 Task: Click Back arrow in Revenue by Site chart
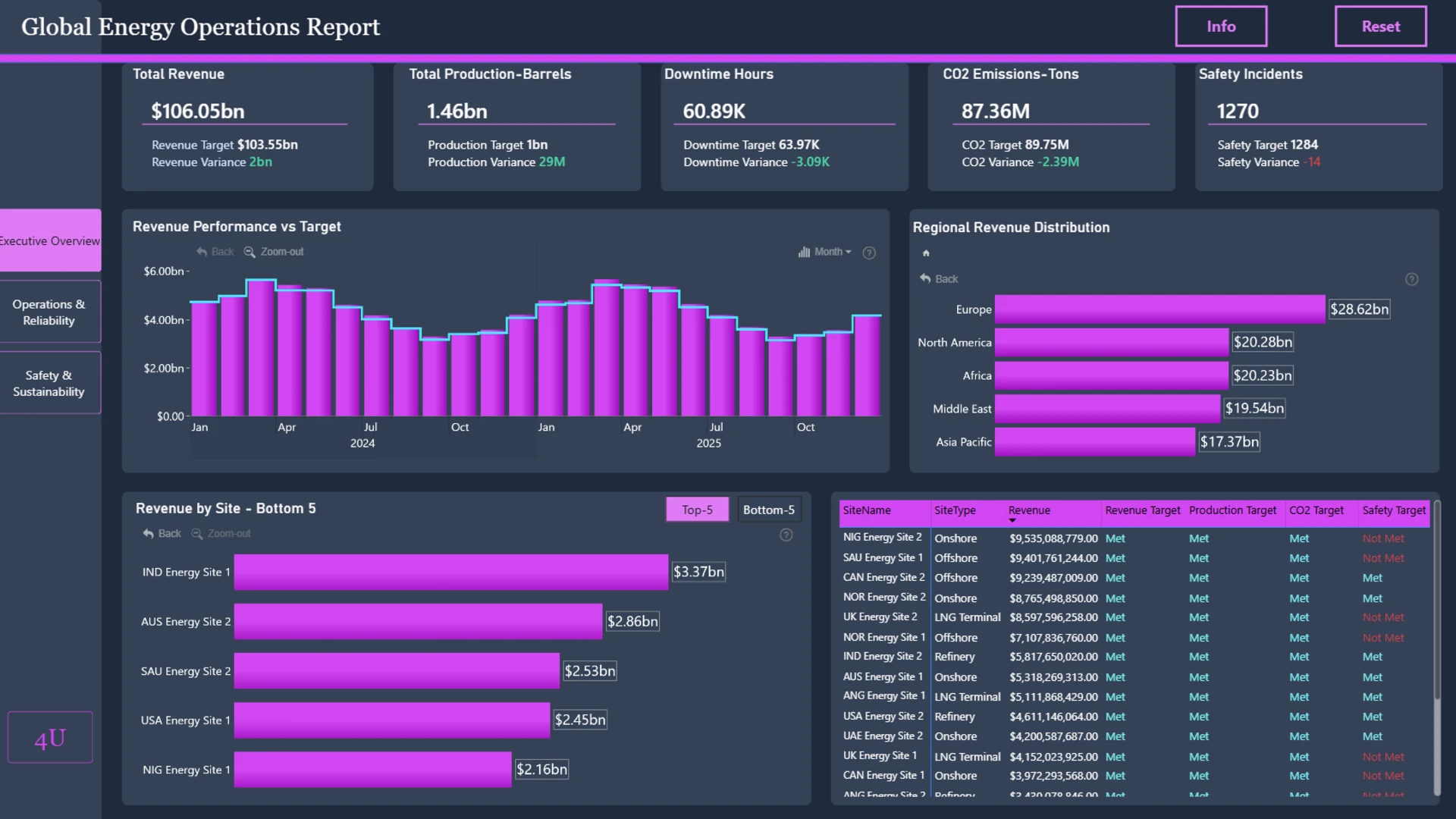click(x=149, y=534)
